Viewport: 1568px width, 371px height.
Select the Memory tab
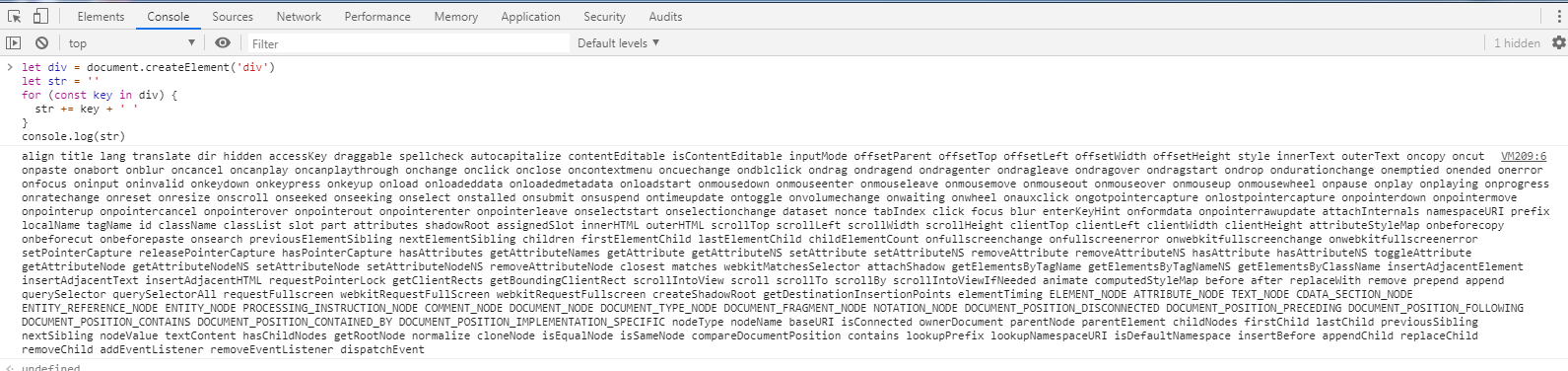pyautogui.click(x=456, y=16)
